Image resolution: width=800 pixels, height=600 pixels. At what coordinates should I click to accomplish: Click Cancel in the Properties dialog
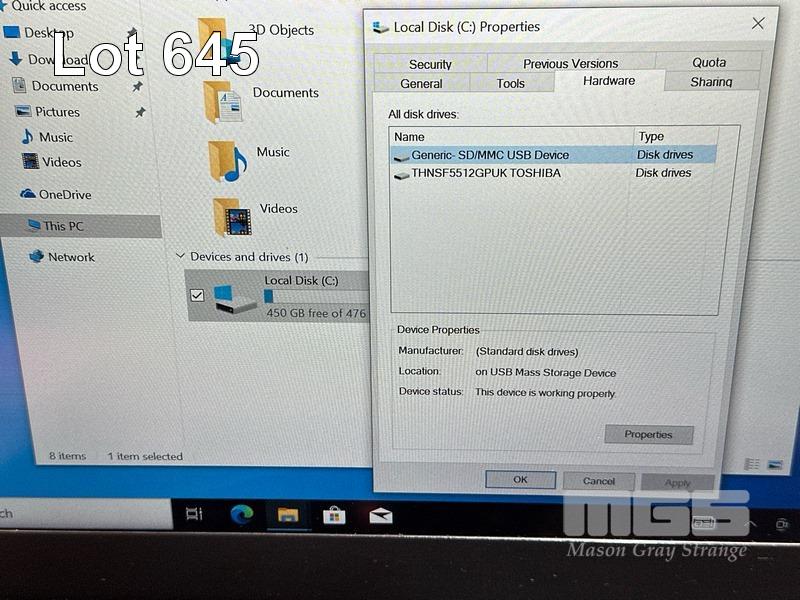[599, 481]
